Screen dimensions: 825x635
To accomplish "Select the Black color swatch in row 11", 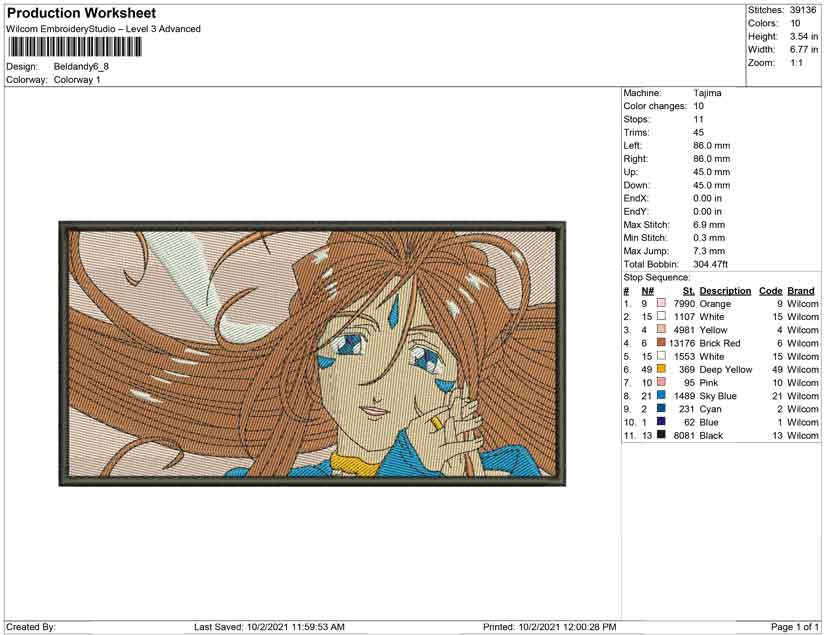I will click(x=661, y=435).
